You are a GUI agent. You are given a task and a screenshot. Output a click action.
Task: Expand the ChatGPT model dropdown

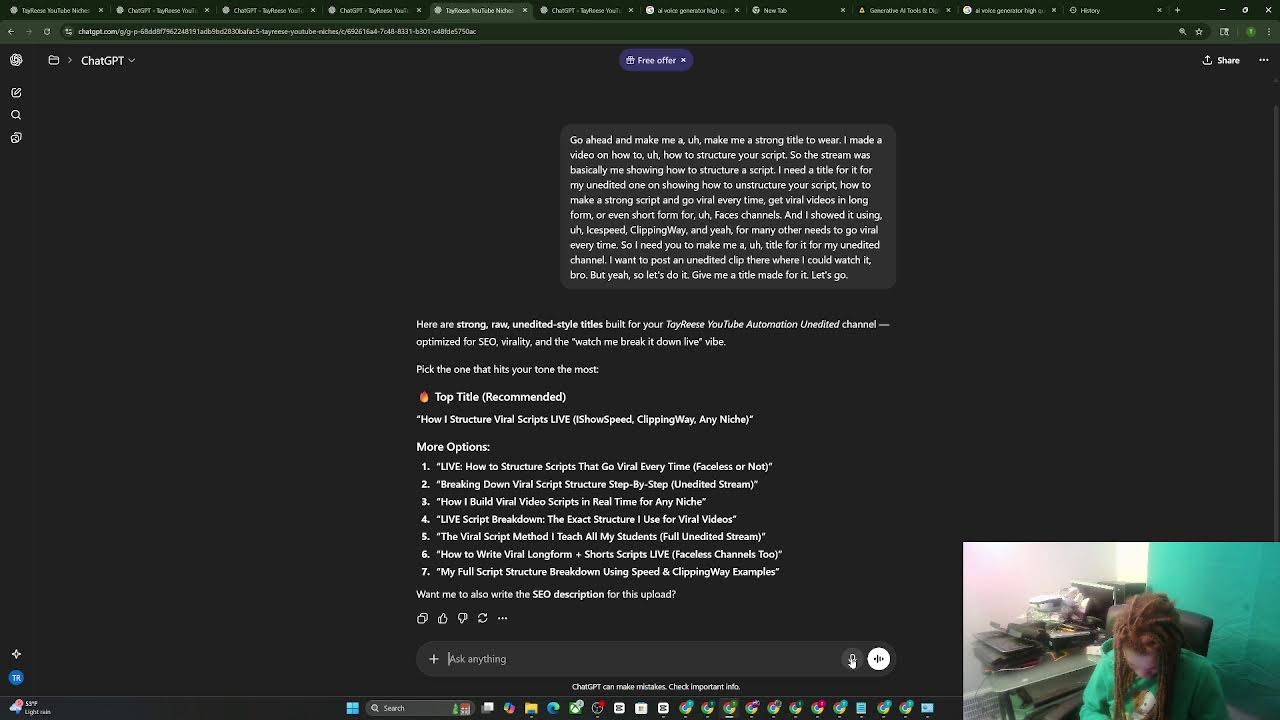(108, 61)
